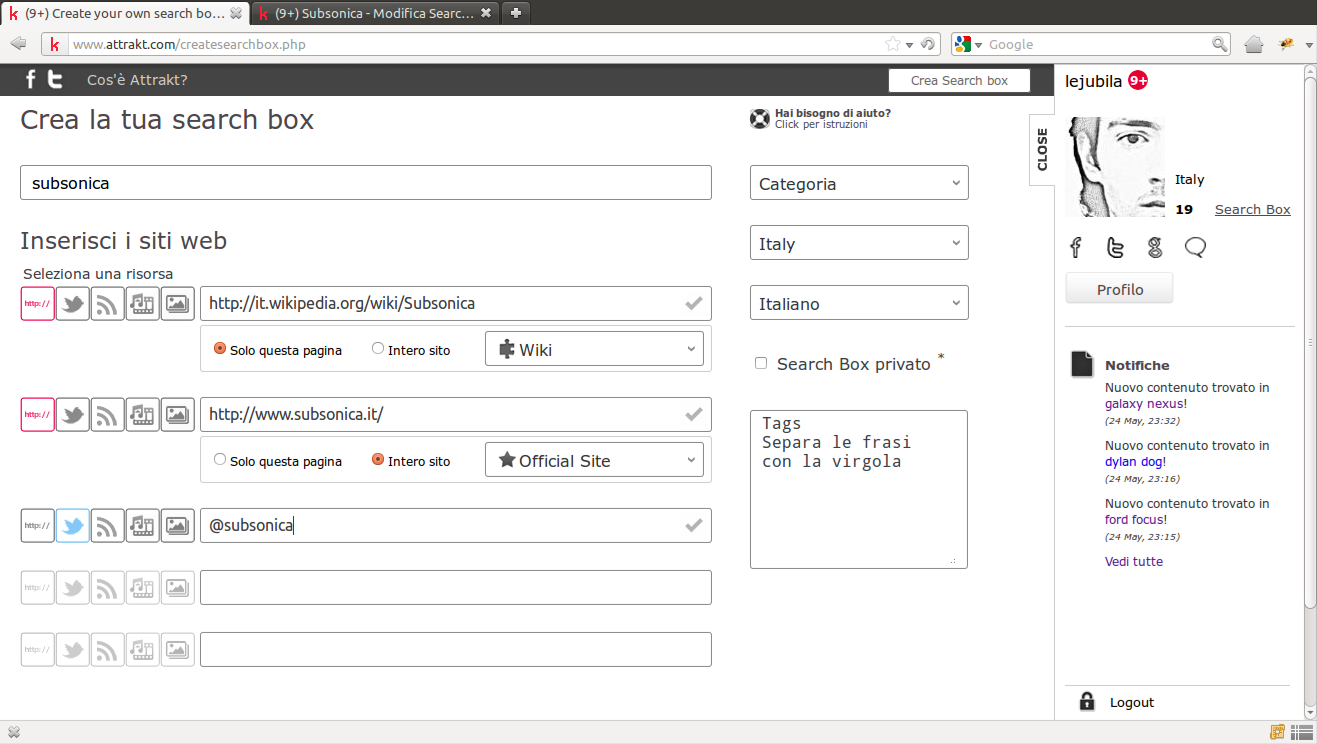Open the Italy country dropdown
The image size is (1317, 744).
pyautogui.click(x=859, y=243)
